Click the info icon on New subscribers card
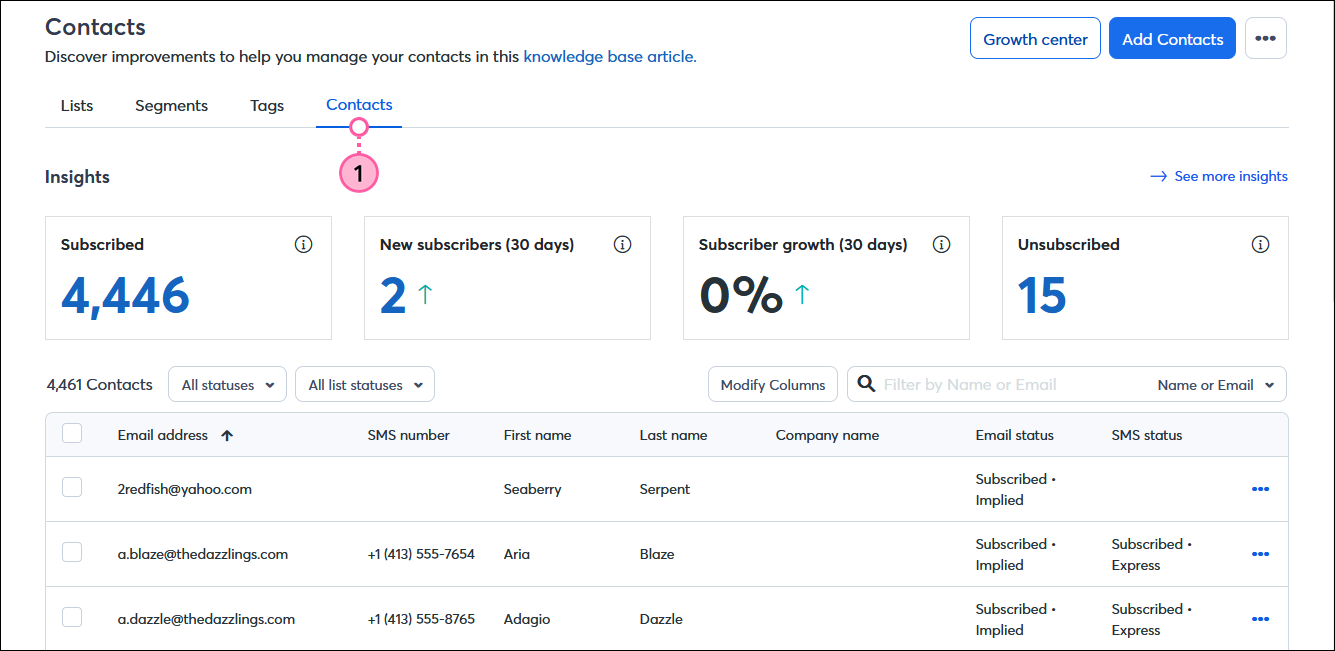The image size is (1335, 651). (x=623, y=244)
